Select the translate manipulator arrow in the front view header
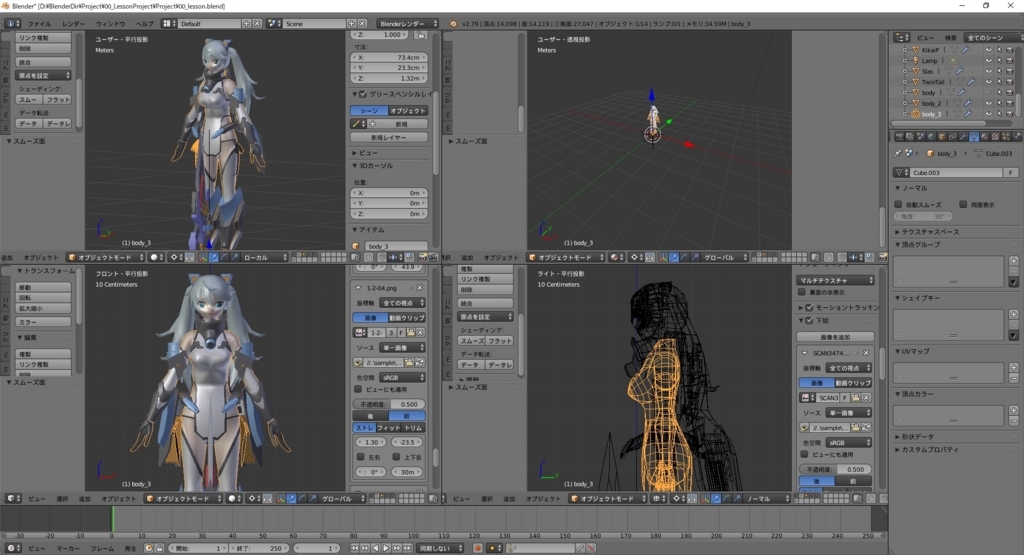1024x555 pixels. (291, 498)
